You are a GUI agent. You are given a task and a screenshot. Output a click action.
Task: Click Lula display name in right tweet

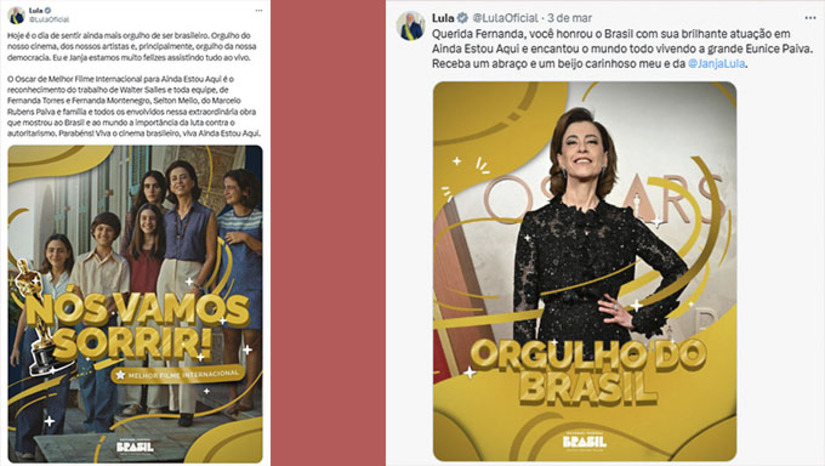click(442, 18)
